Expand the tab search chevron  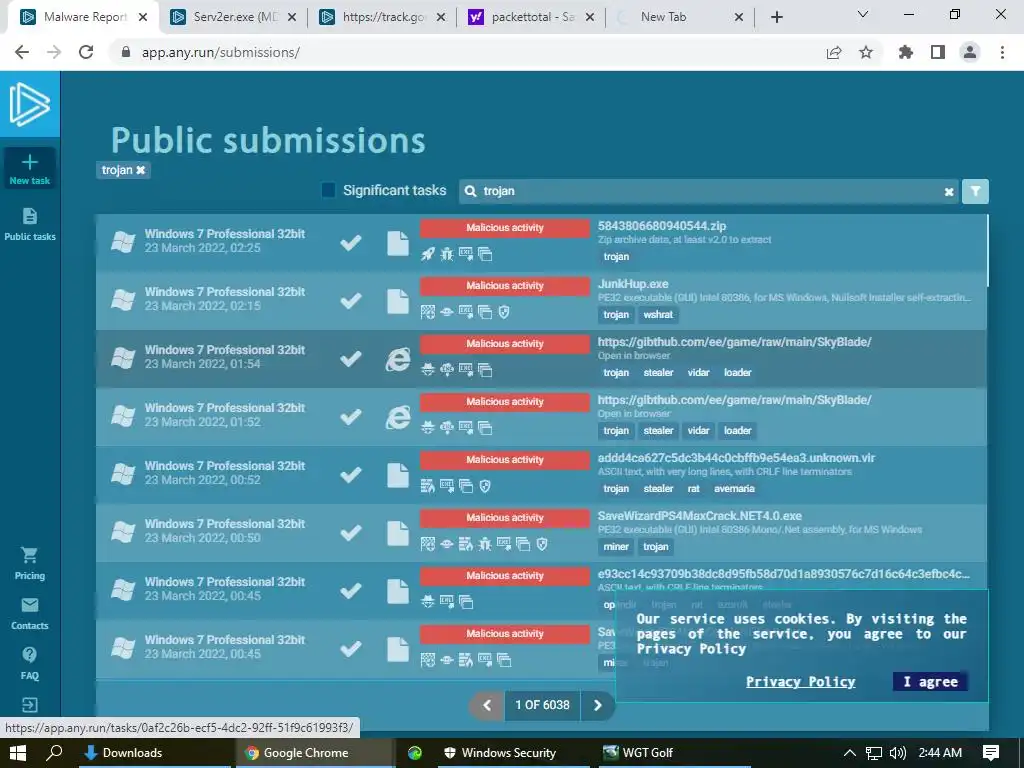(x=863, y=14)
